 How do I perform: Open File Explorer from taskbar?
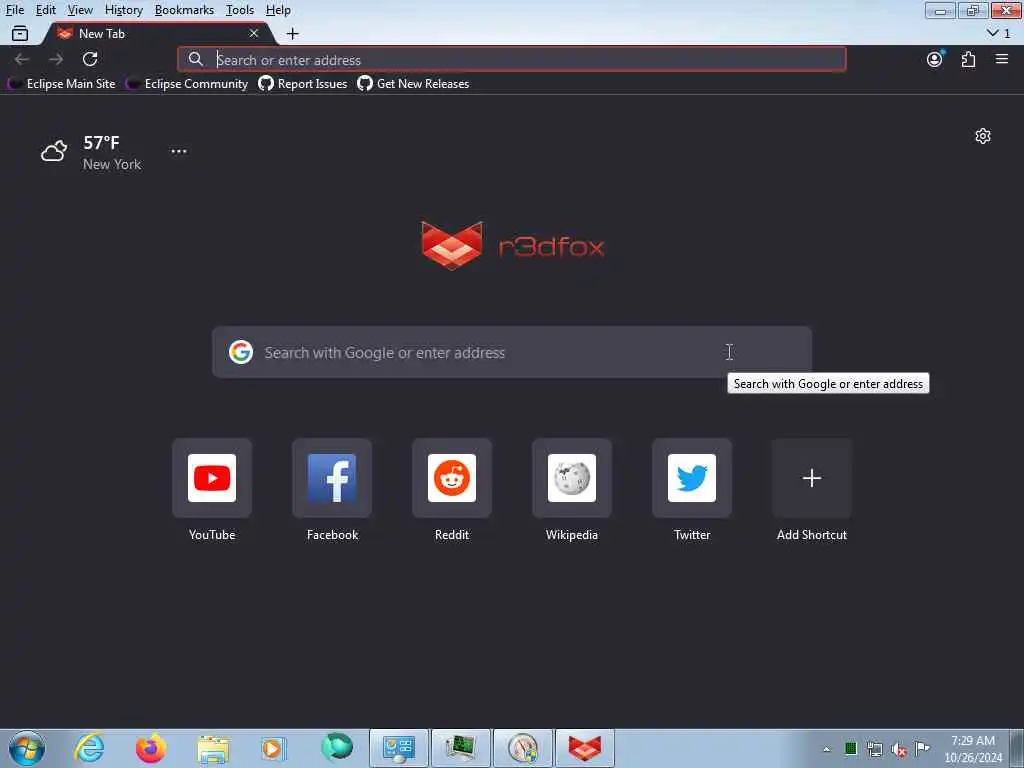point(213,748)
